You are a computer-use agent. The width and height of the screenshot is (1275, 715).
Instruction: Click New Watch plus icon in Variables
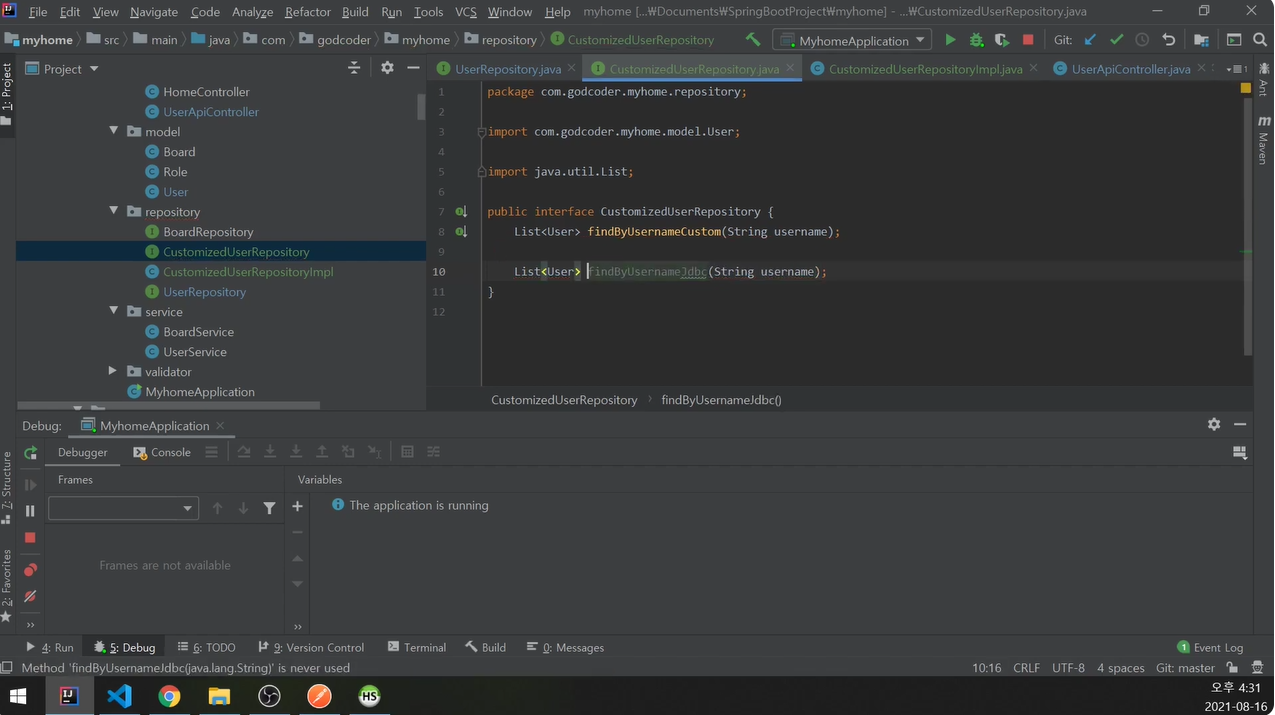[297, 506]
